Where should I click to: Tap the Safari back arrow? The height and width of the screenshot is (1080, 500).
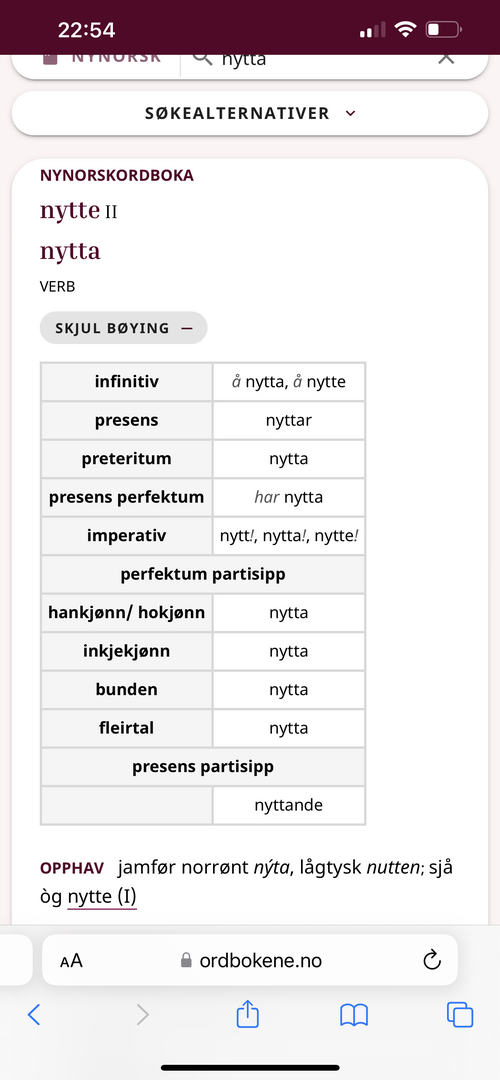pos(34,1014)
